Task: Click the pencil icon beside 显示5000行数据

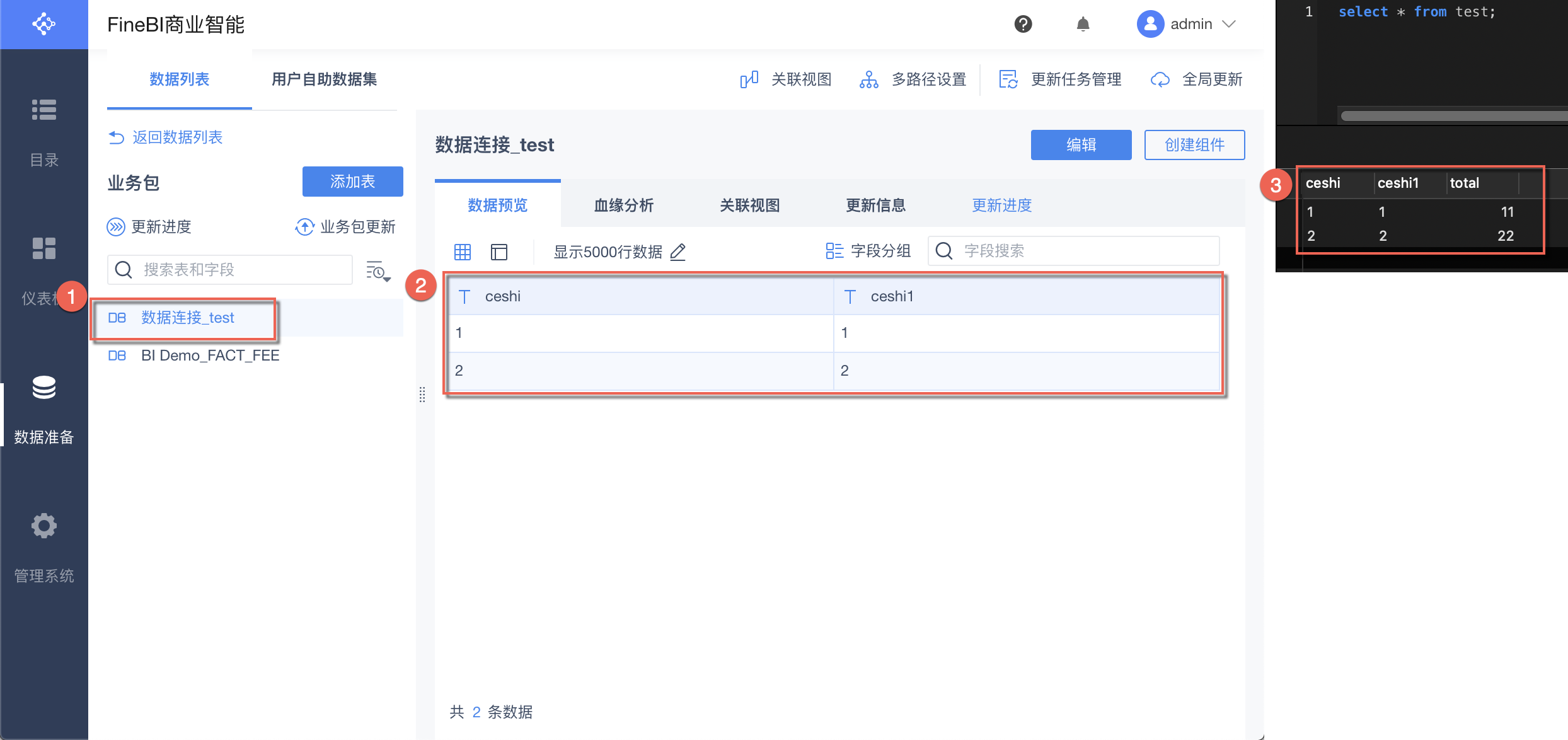Action: pos(678,252)
